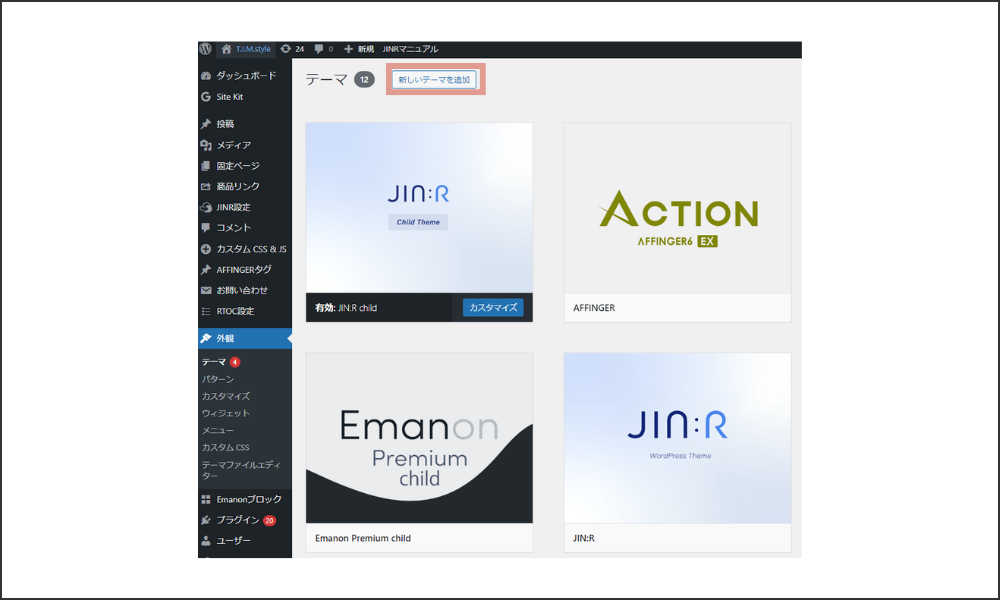Open the メニュー submenu item
Screen dimensions: 1000x600
217,431
